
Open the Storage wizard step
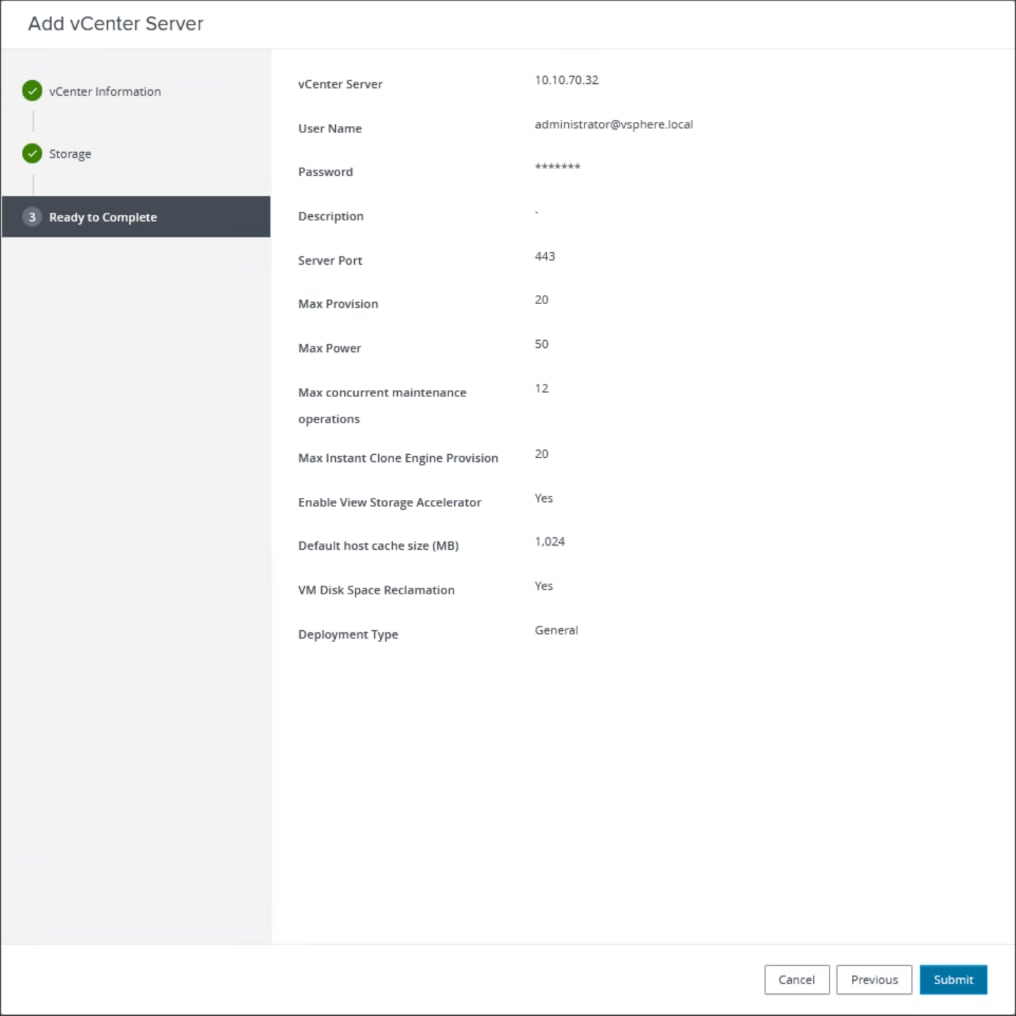[70, 154]
